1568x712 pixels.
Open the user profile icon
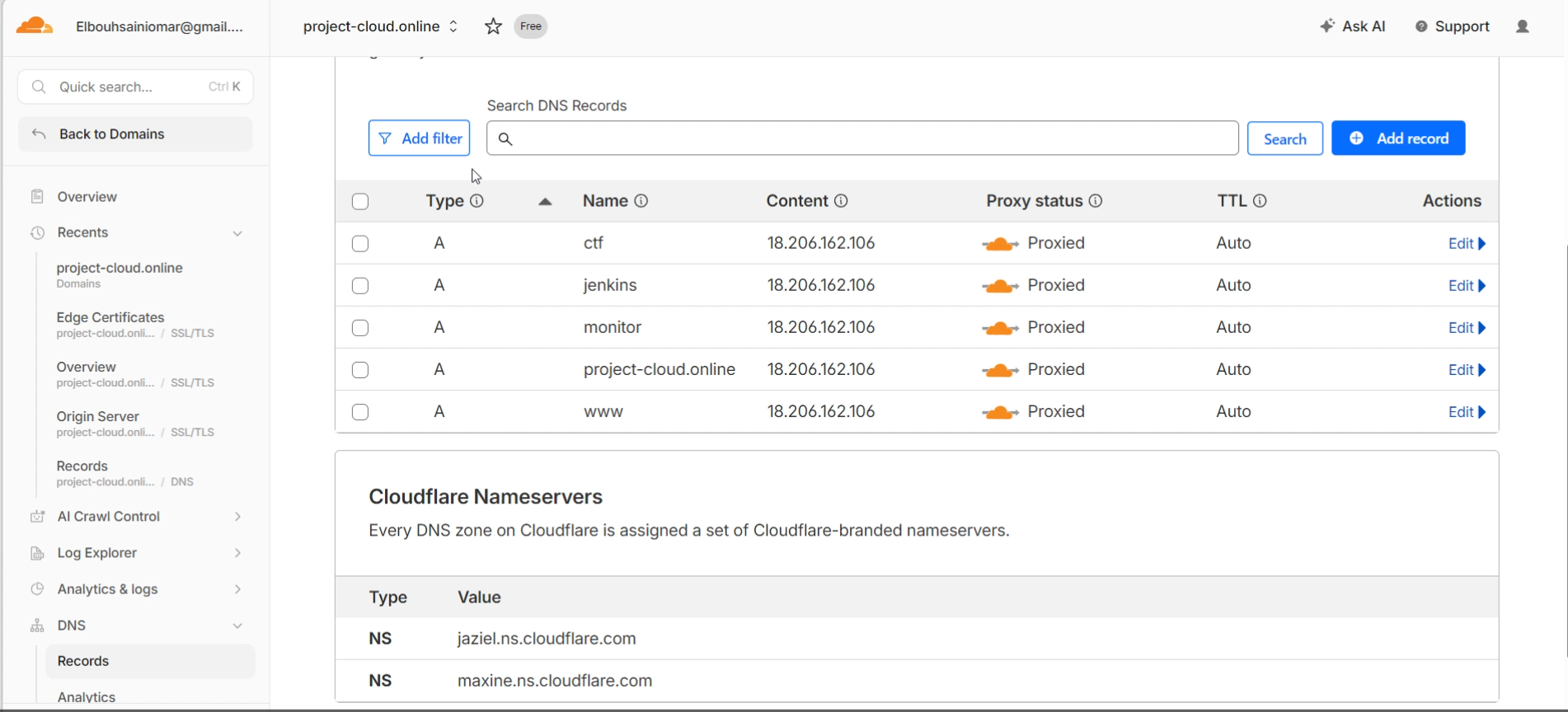(x=1523, y=26)
